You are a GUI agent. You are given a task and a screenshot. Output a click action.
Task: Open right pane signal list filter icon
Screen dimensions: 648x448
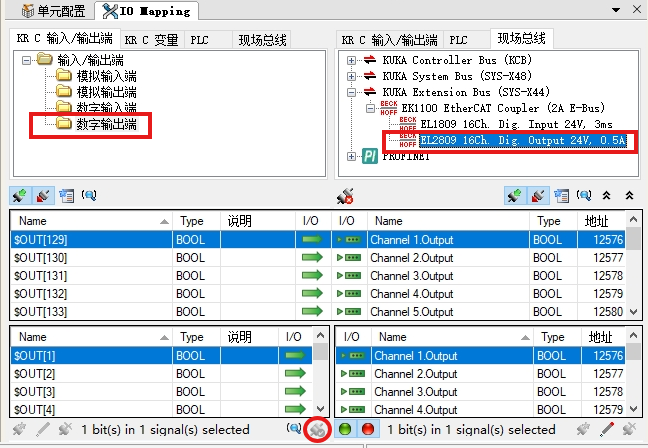[561, 195]
